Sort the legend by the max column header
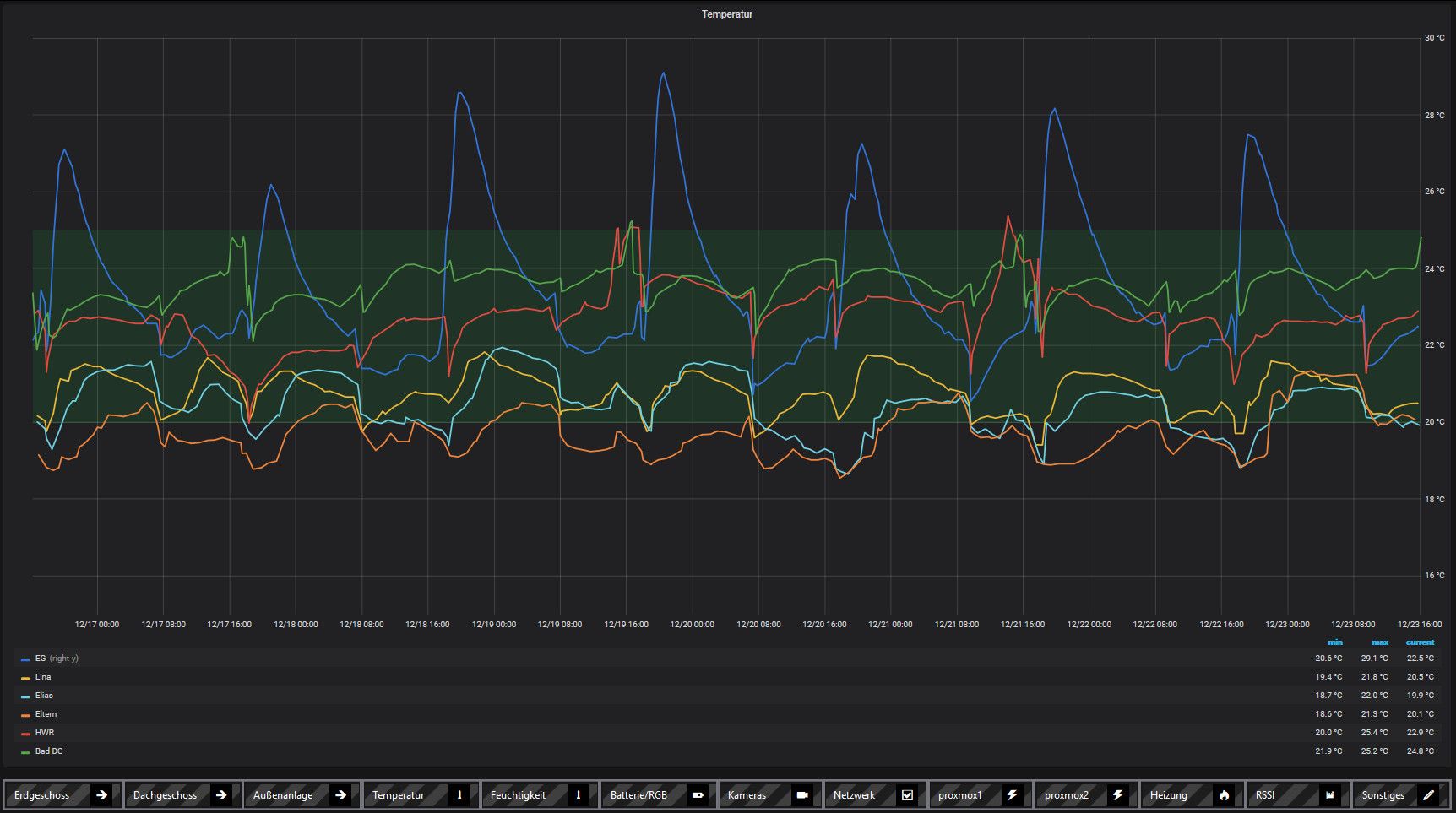Image resolution: width=1456 pixels, height=813 pixels. tap(1380, 642)
